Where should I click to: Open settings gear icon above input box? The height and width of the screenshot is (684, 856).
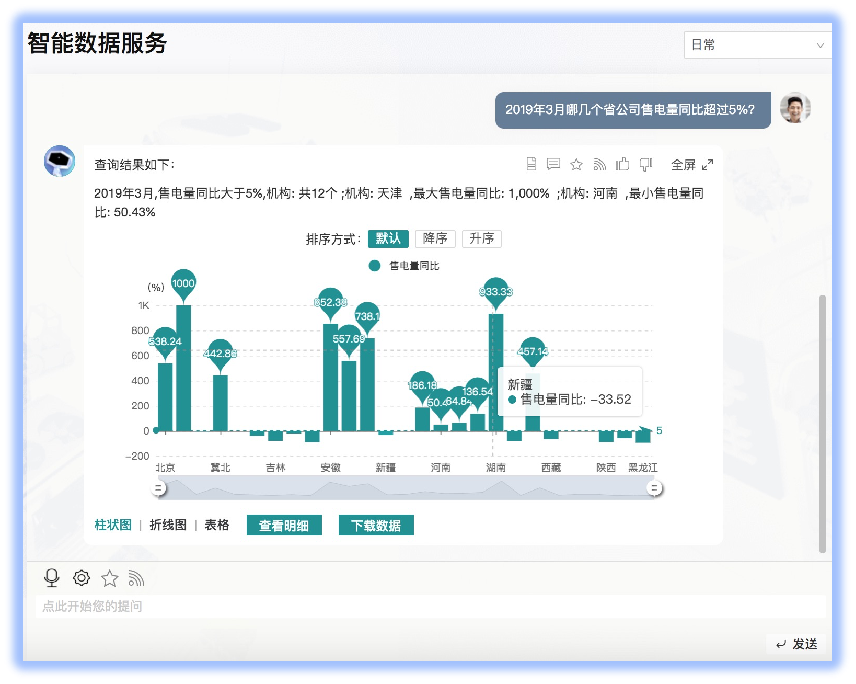[81, 578]
